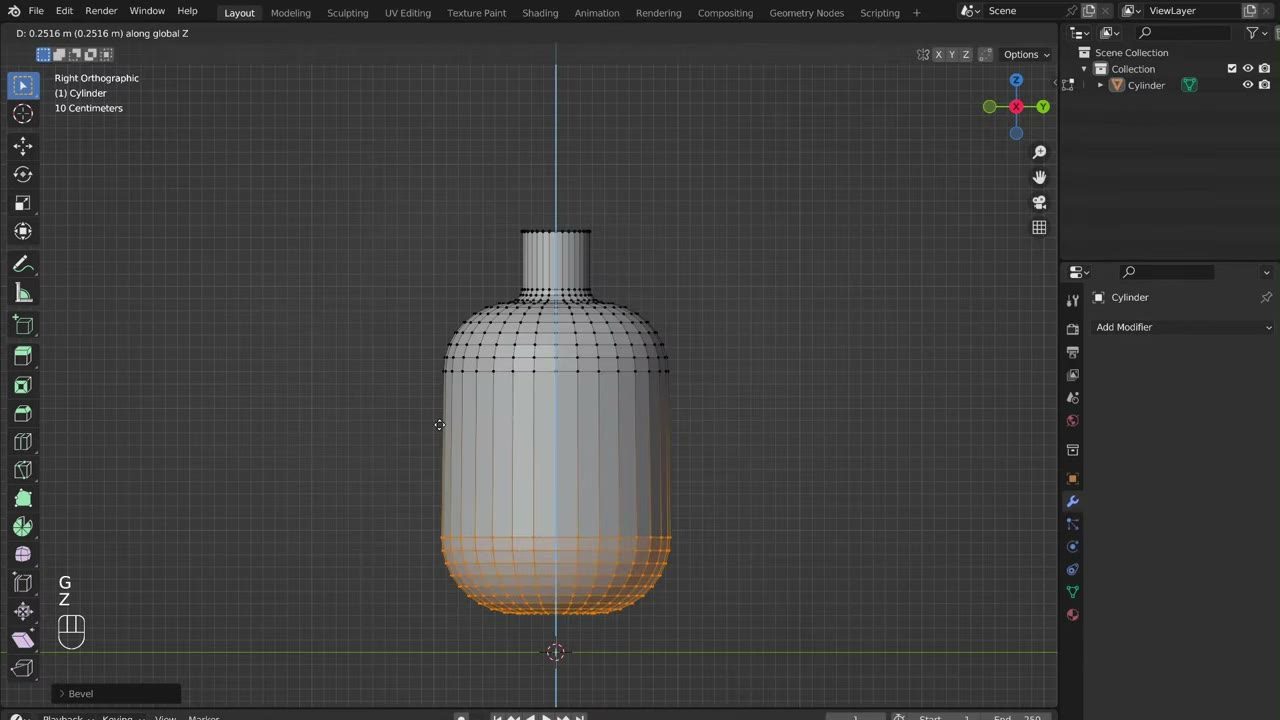Hide the Collection in viewport with eye icon
Screen dimensions: 1280x720
[x=1248, y=69]
